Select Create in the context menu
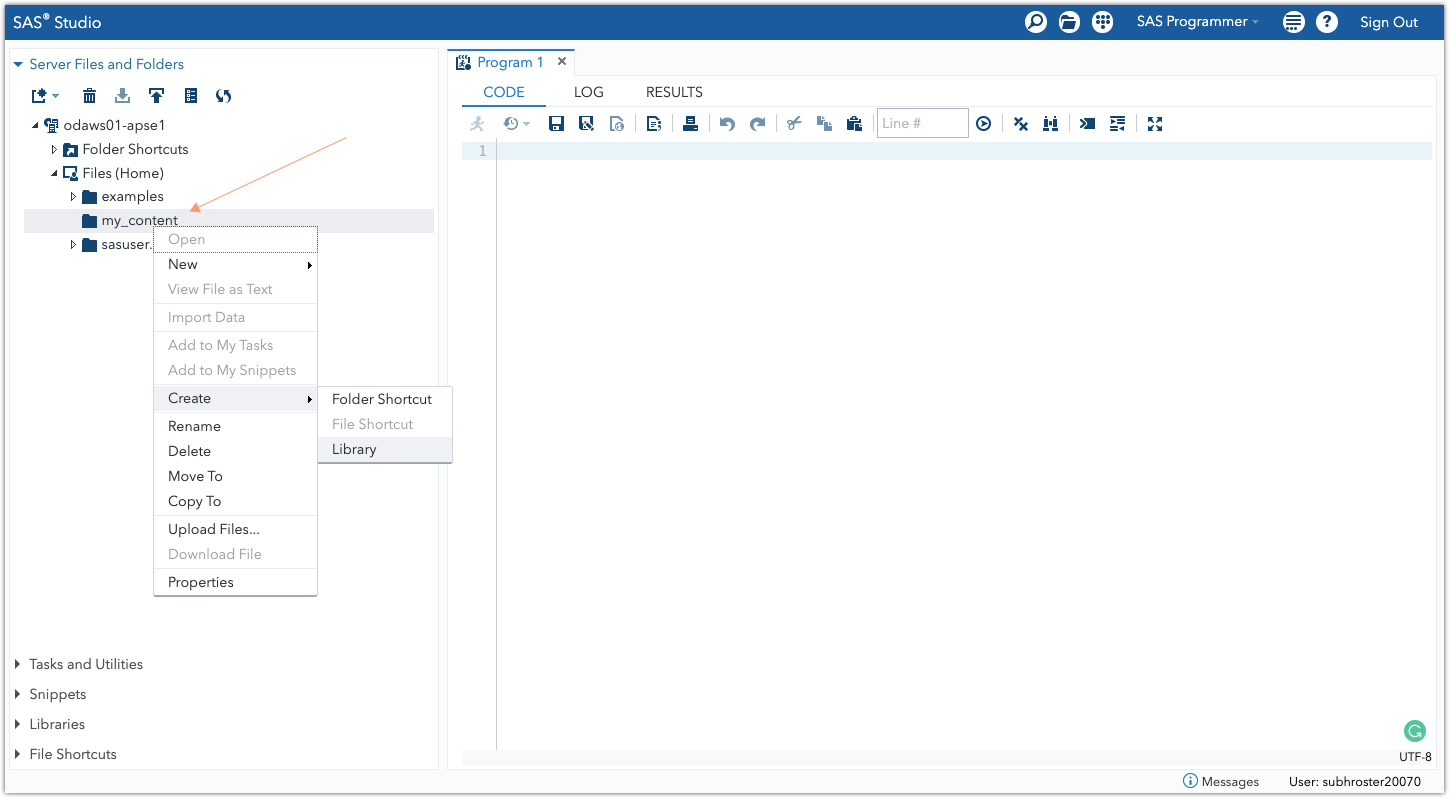Image resolution: width=1449 pixels, height=798 pixels. (235, 398)
